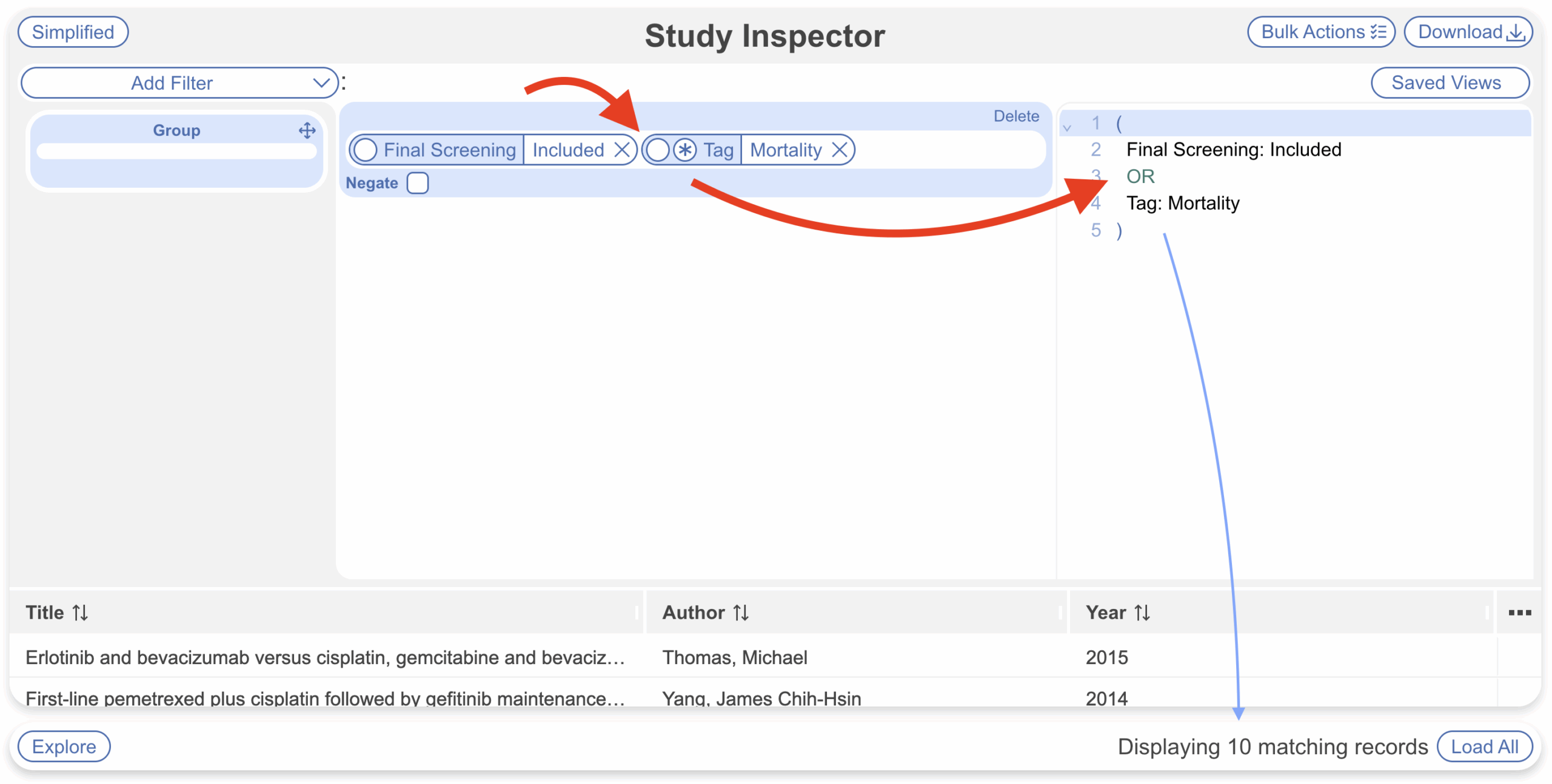Toggle the Final Screening filter circle

coord(366,150)
